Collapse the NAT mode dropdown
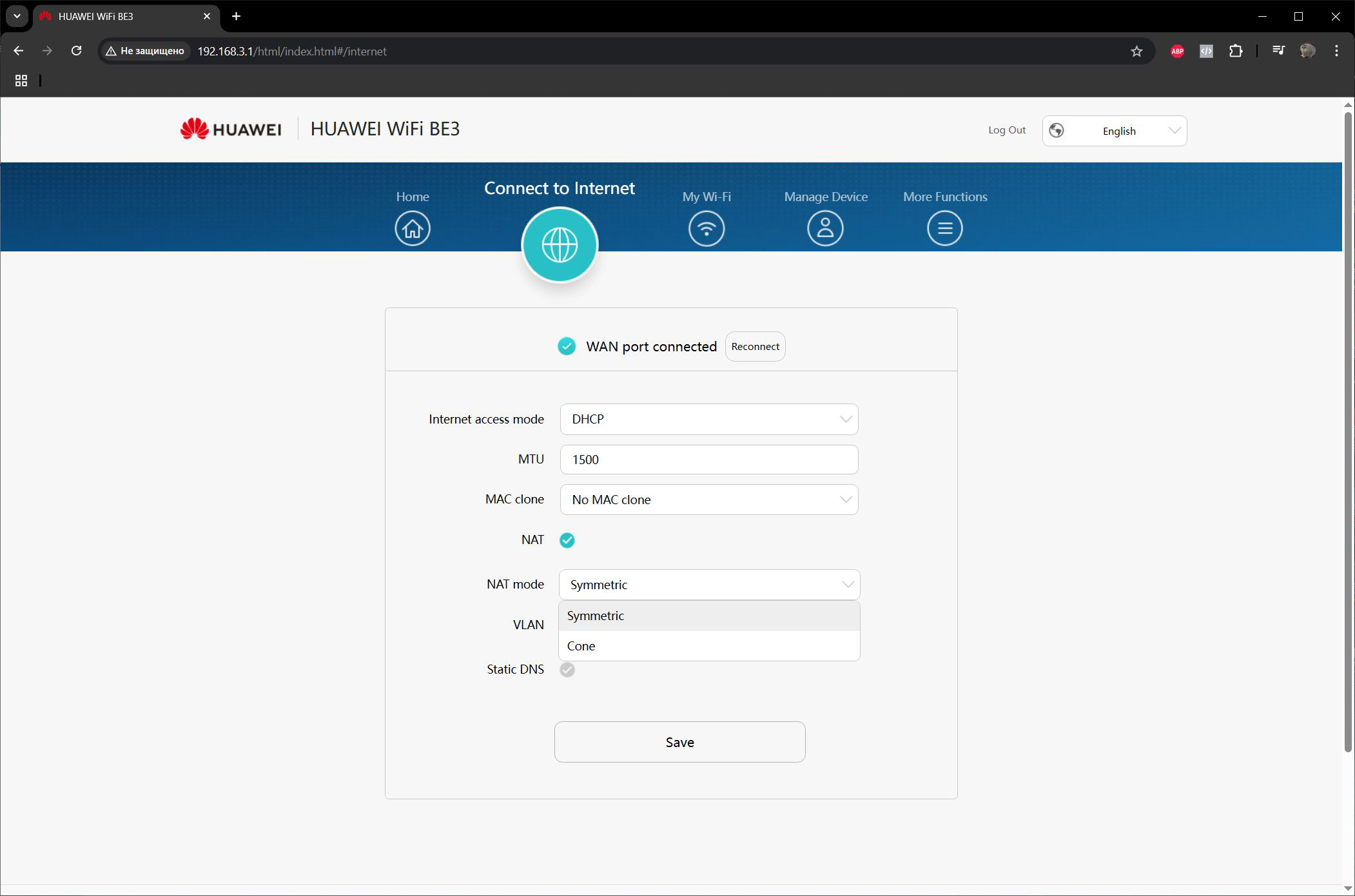Viewport: 1355px width, 896px height. (x=709, y=585)
